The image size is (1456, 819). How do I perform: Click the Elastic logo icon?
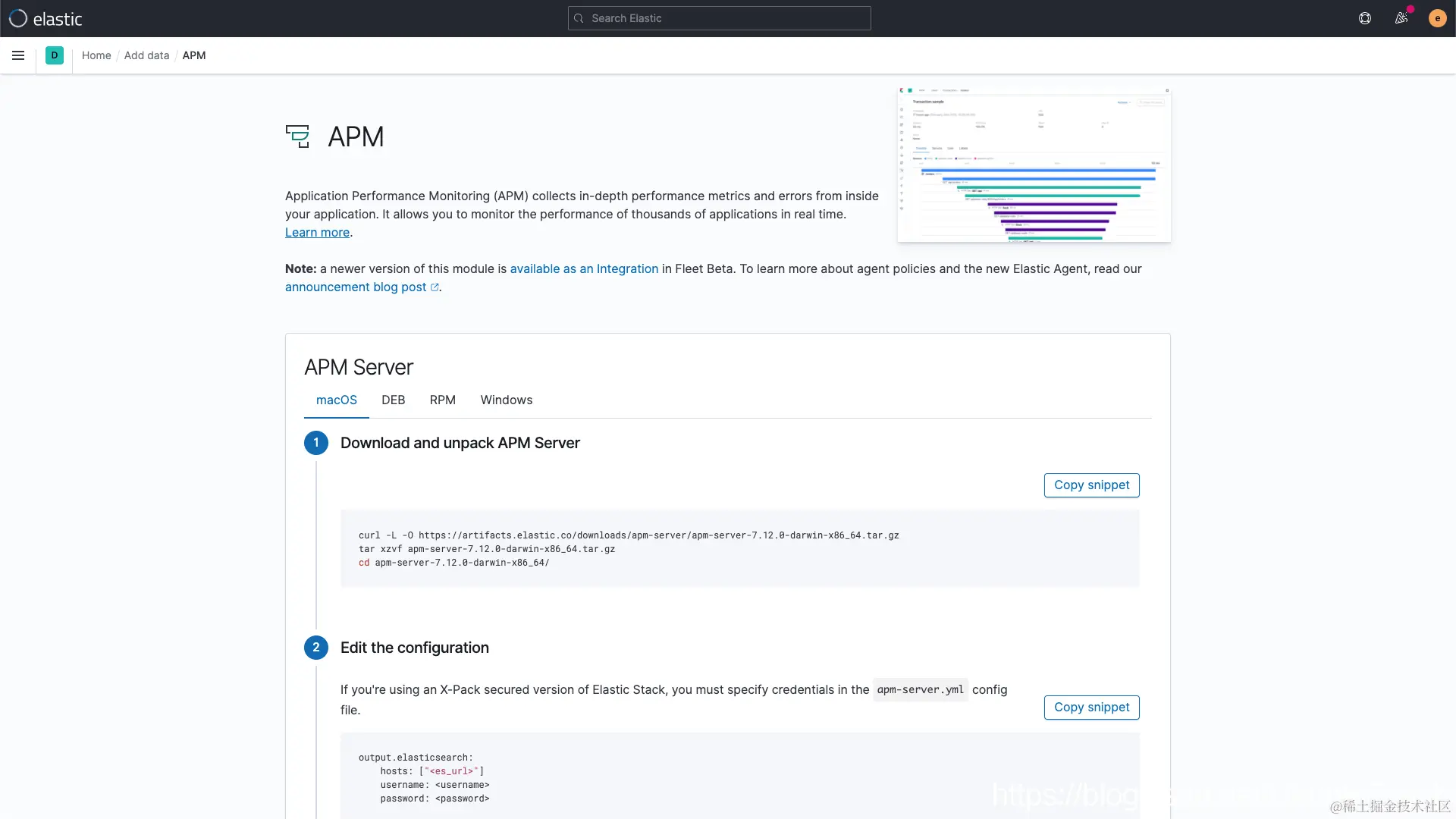(18, 18)
